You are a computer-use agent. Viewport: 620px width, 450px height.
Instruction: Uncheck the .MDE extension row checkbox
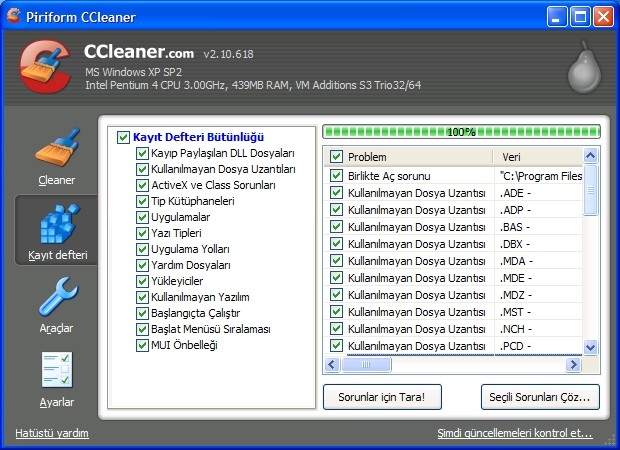click(336, 278)
